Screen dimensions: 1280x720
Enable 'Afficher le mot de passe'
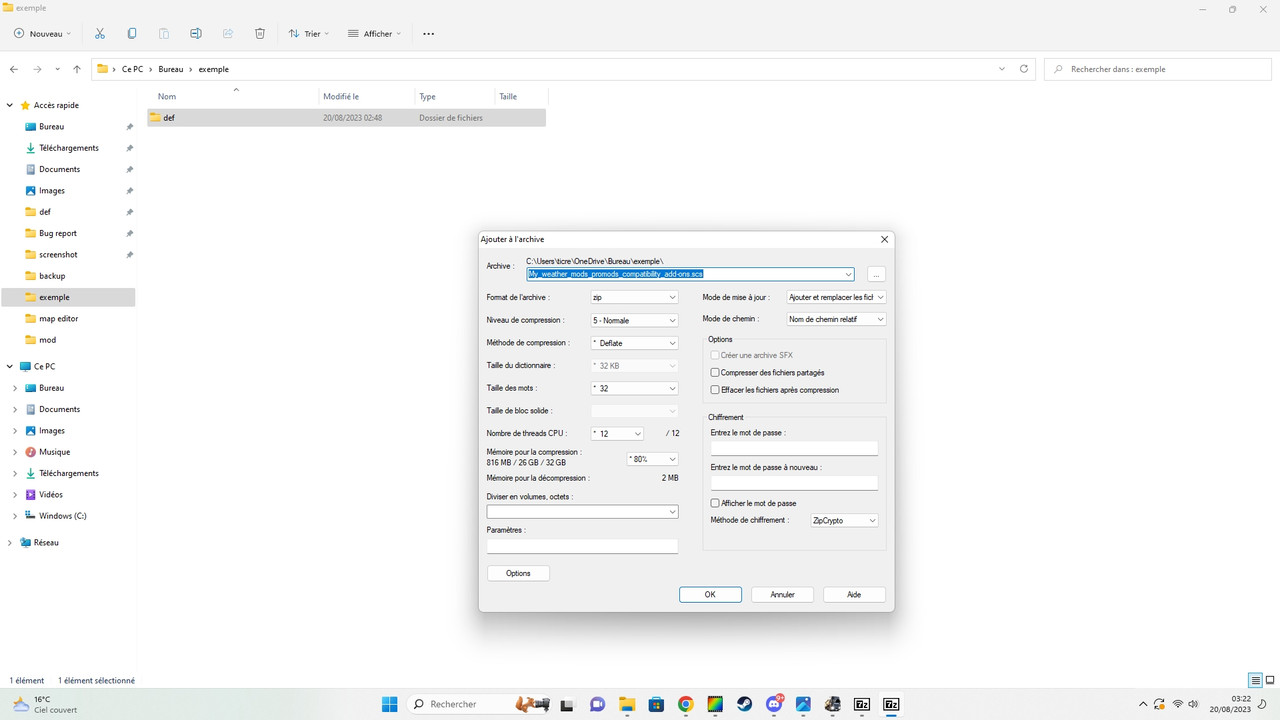click(715, 503)
